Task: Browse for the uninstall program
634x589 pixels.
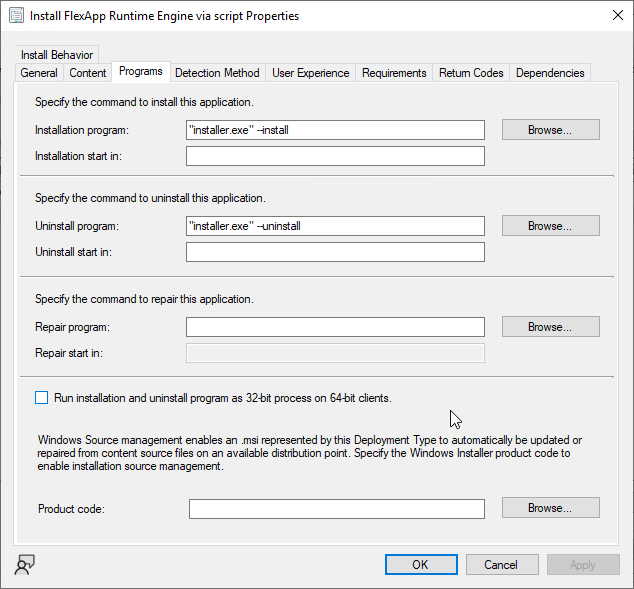Action: (x=550, y=226)
